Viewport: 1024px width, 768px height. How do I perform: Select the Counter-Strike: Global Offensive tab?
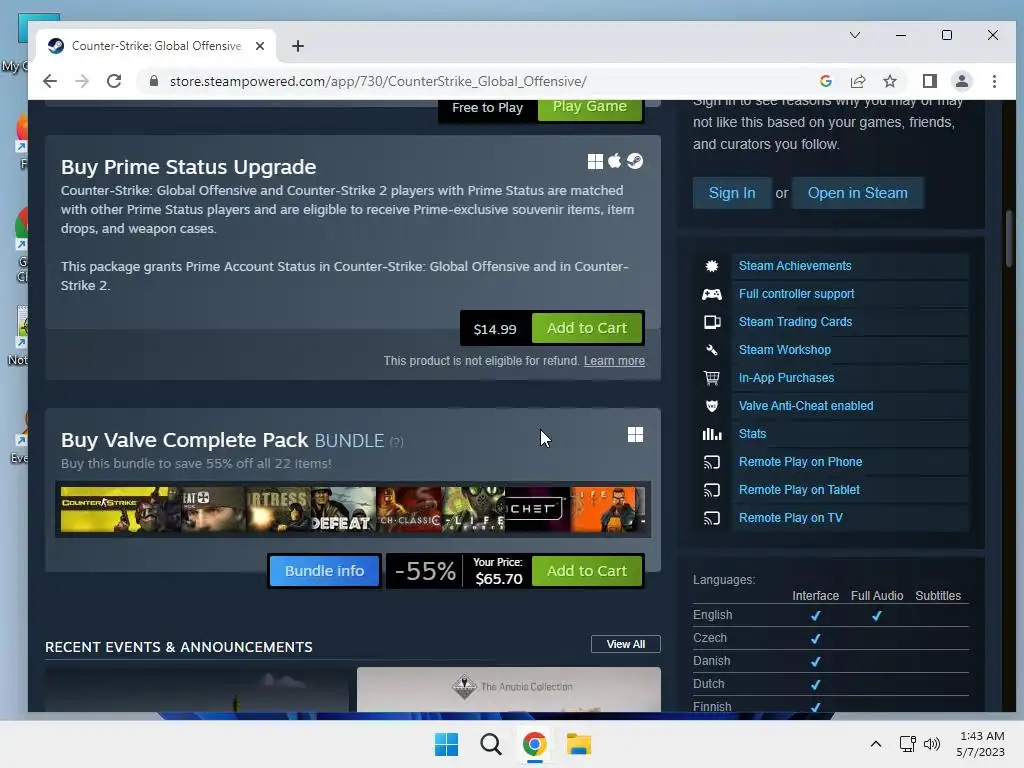[x=156, y=46]
